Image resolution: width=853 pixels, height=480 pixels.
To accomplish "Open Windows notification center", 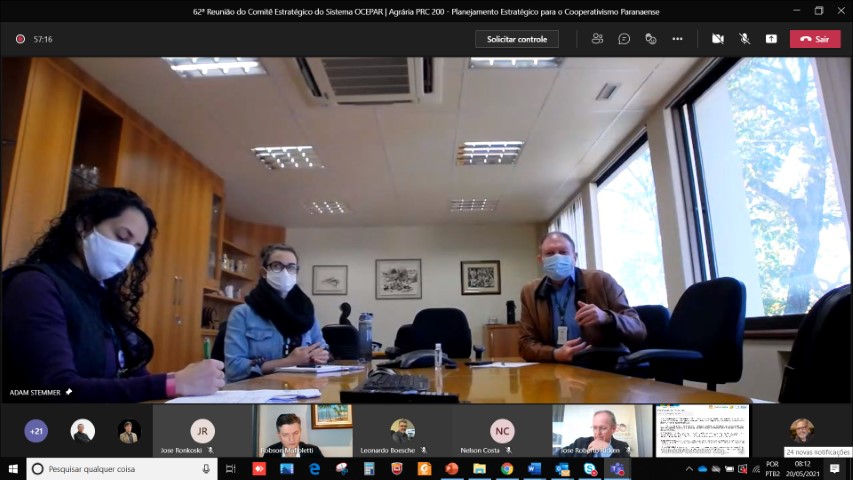I will pyautogui.click(x=835, y=469).
